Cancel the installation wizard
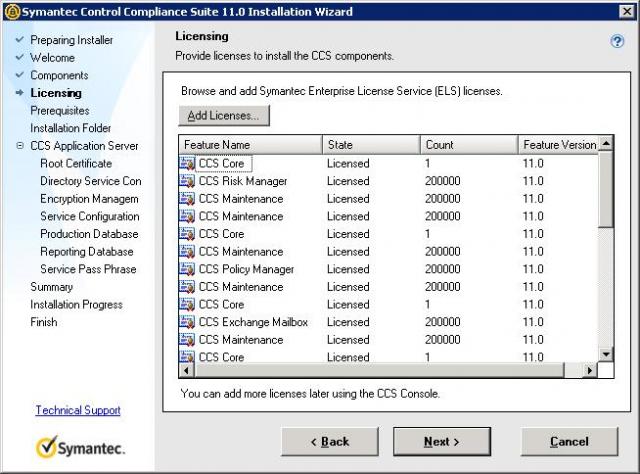This screenshot has width=640, height=474. click(569, 442)
